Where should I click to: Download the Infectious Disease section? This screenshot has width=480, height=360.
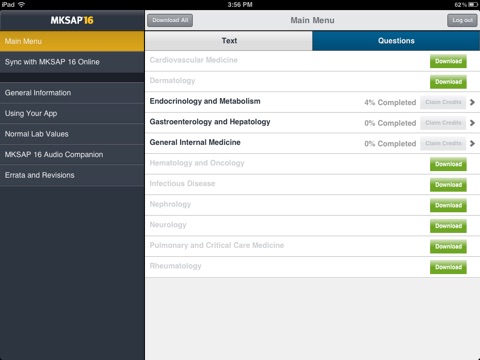coord(448,185)
